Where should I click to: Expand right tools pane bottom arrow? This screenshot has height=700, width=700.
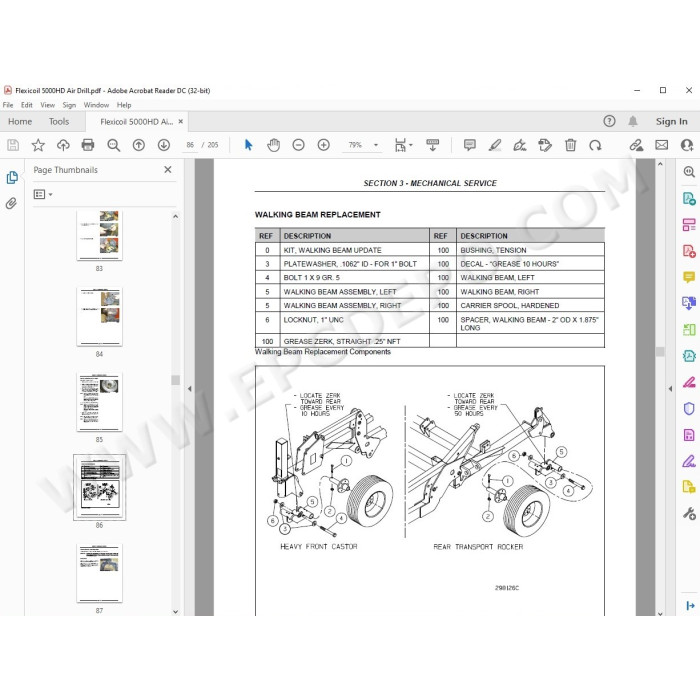coord(690,606)
